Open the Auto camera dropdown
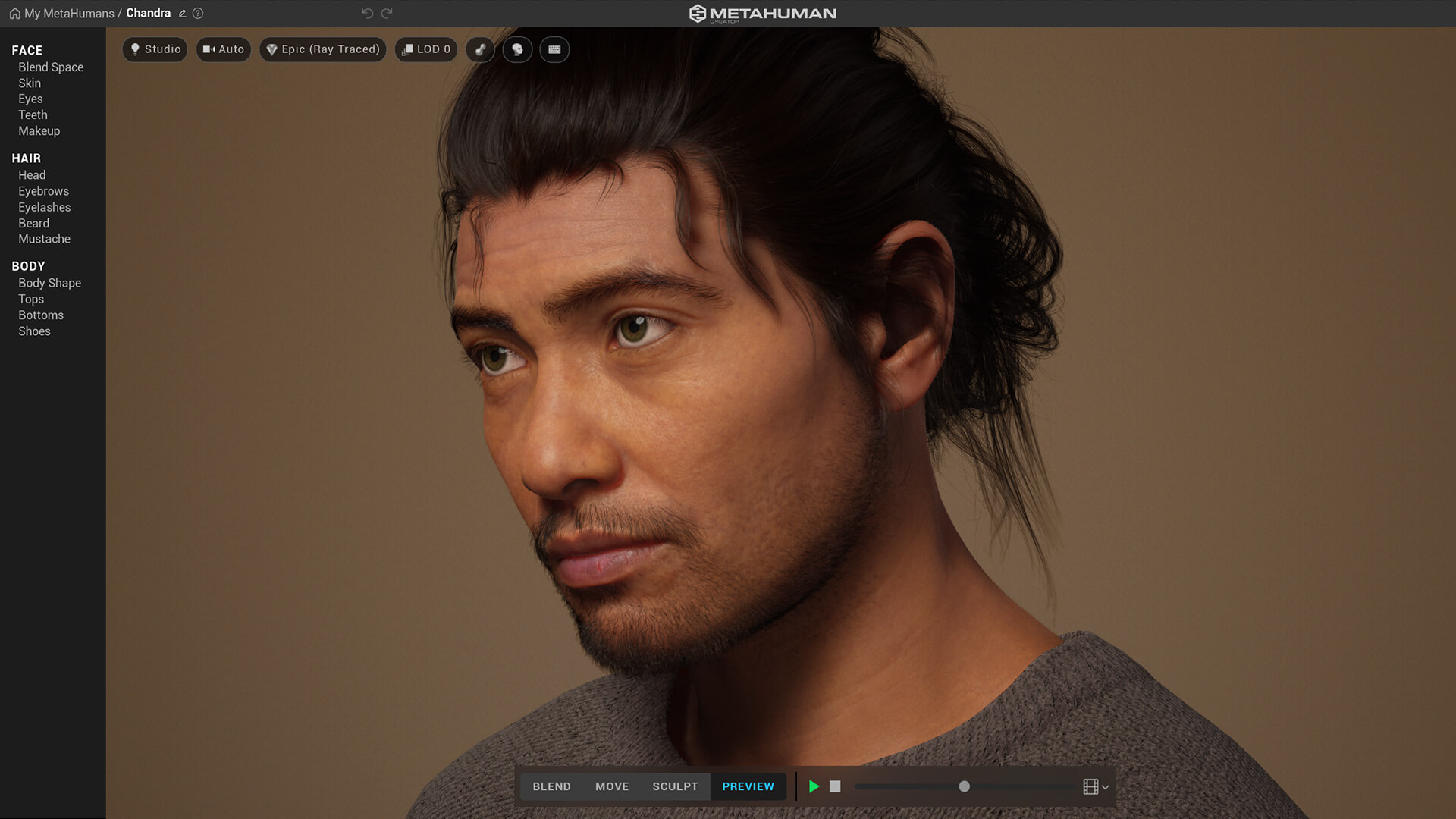The width and height of the screenshot is (1456, 819). click(x=223, y=49)
